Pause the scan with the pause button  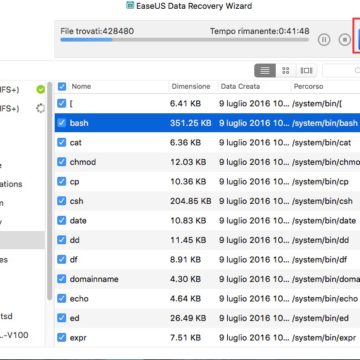324,40
